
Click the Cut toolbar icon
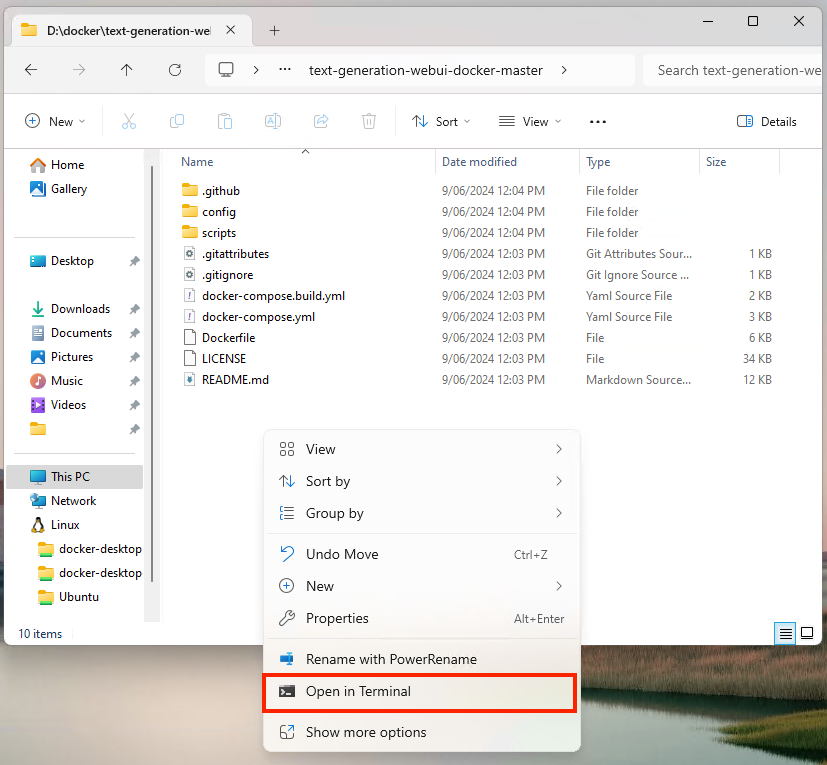click(x=129, y=121)
